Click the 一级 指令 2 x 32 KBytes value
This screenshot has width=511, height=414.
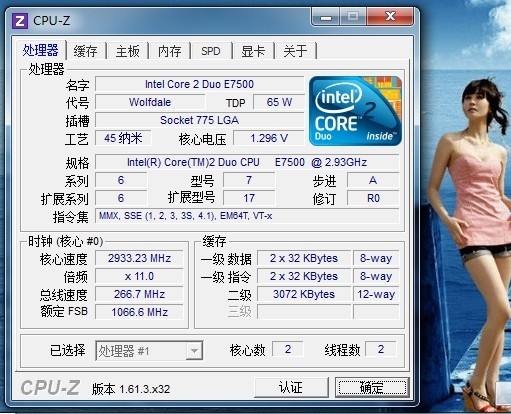(x=304, y=276)
